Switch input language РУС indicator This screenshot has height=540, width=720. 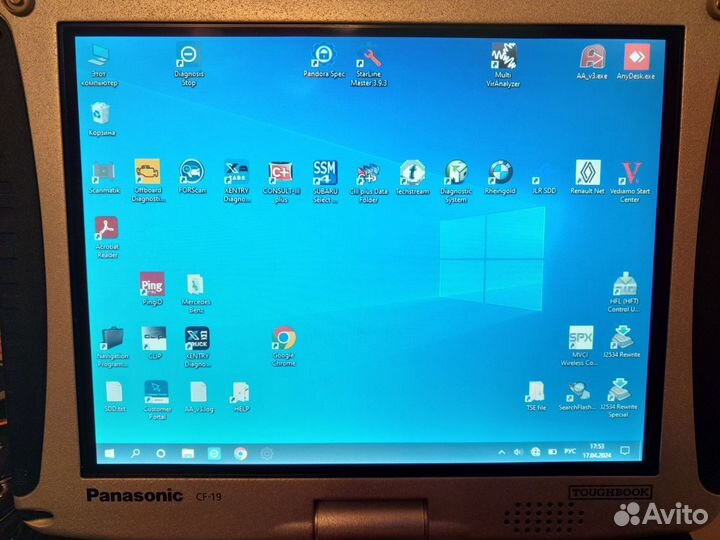pos(570,451)
